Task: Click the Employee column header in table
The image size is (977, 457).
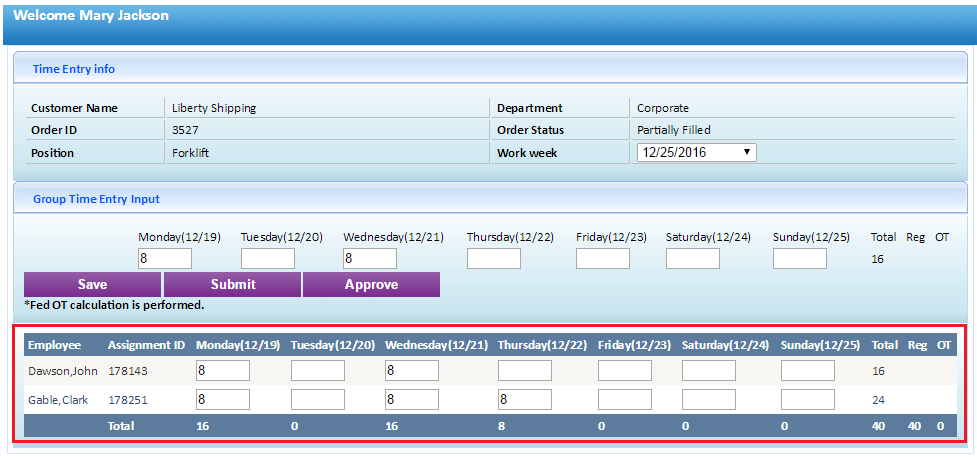Action: point(55,345)
